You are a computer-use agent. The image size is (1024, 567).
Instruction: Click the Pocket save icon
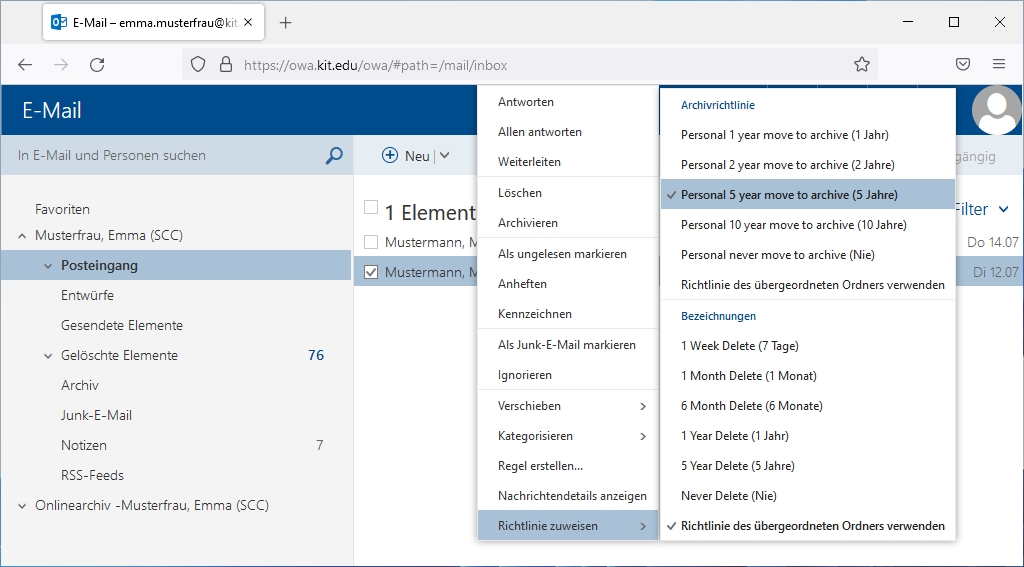[x=963, y=65]
